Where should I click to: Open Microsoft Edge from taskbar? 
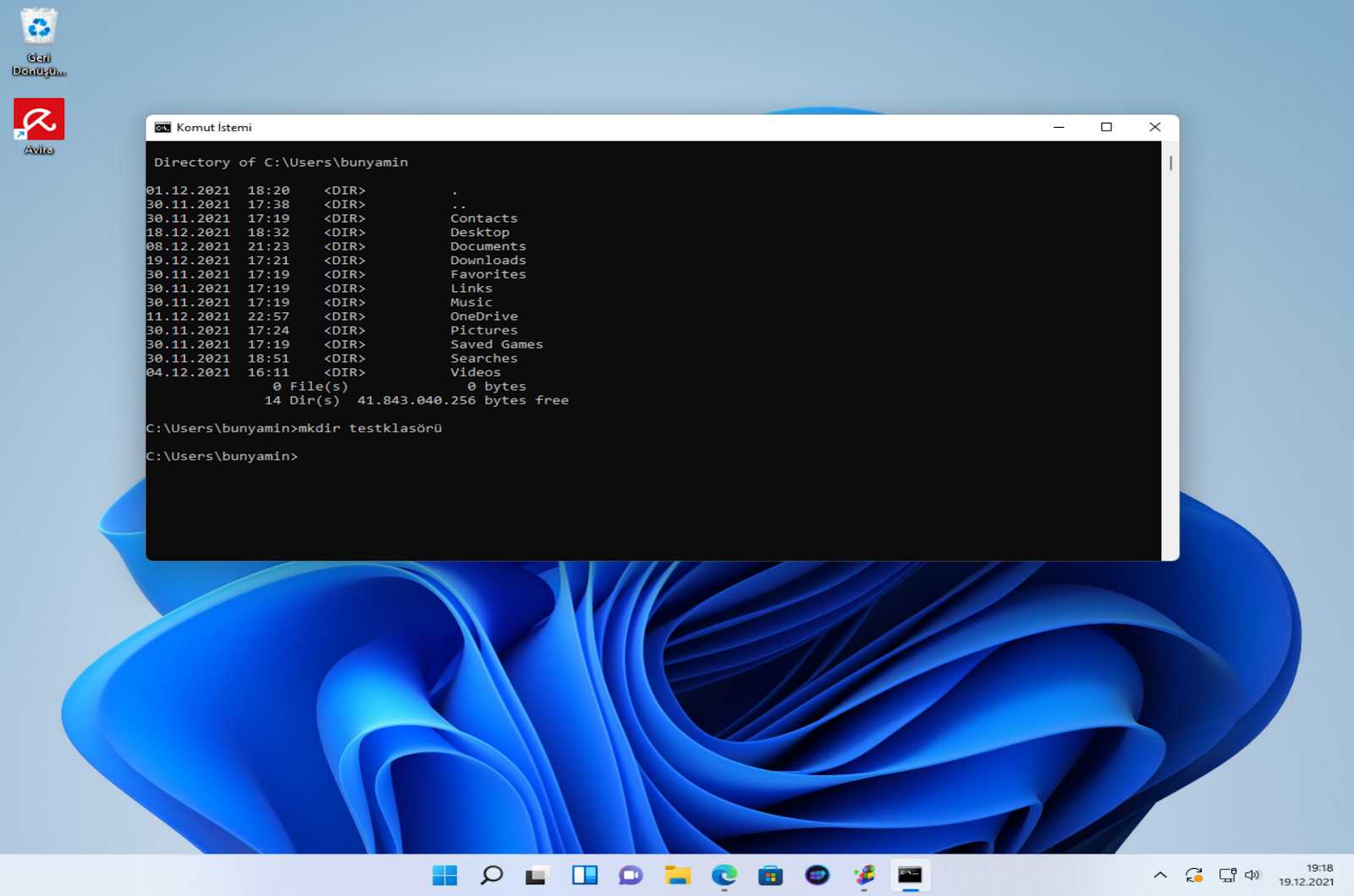[x=724, y=875]
